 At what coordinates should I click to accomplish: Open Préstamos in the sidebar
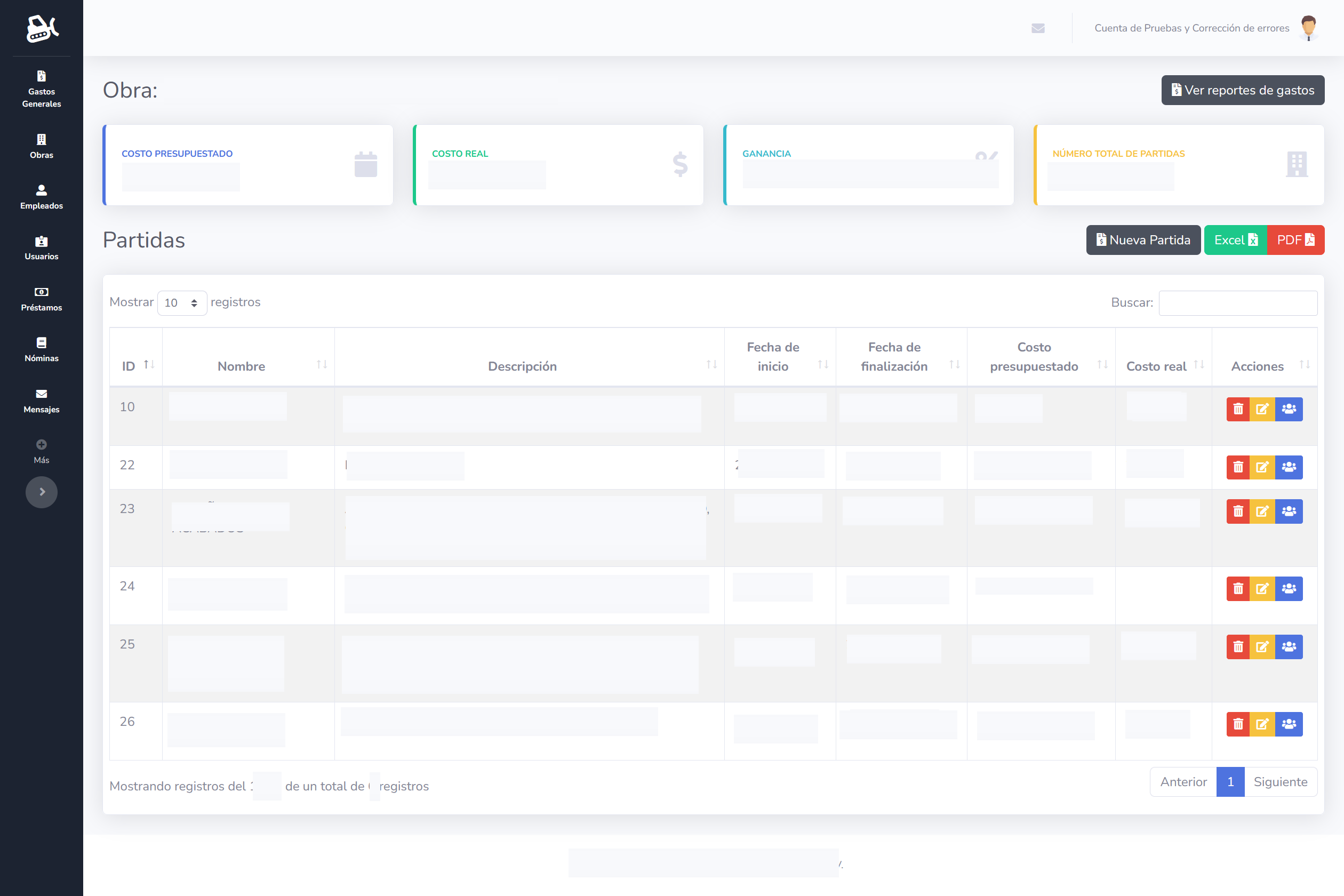[41, 299]
